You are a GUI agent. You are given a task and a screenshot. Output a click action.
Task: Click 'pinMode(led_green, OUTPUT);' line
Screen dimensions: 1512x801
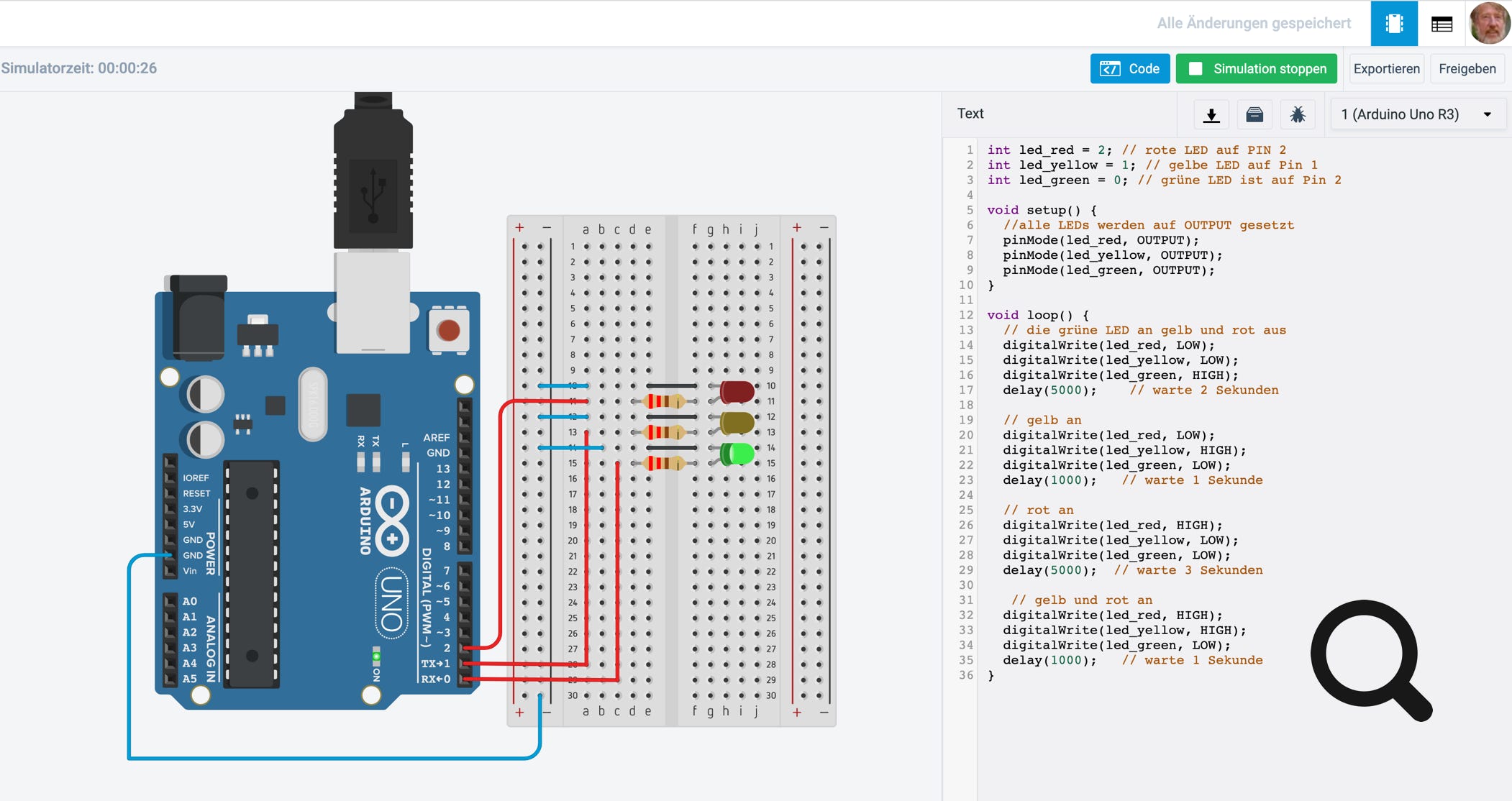coord(1108,270)
